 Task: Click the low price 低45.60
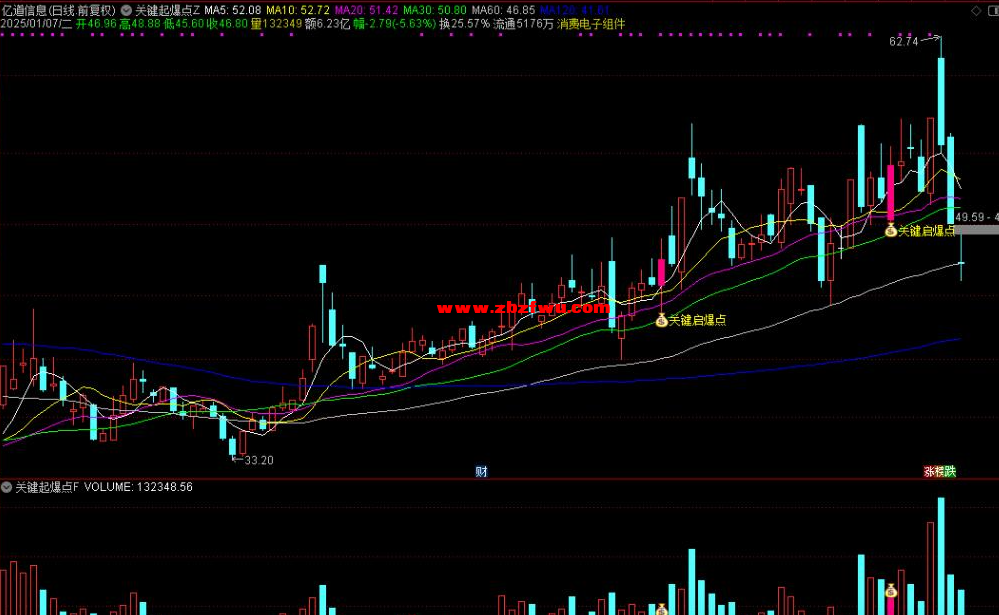183,24
